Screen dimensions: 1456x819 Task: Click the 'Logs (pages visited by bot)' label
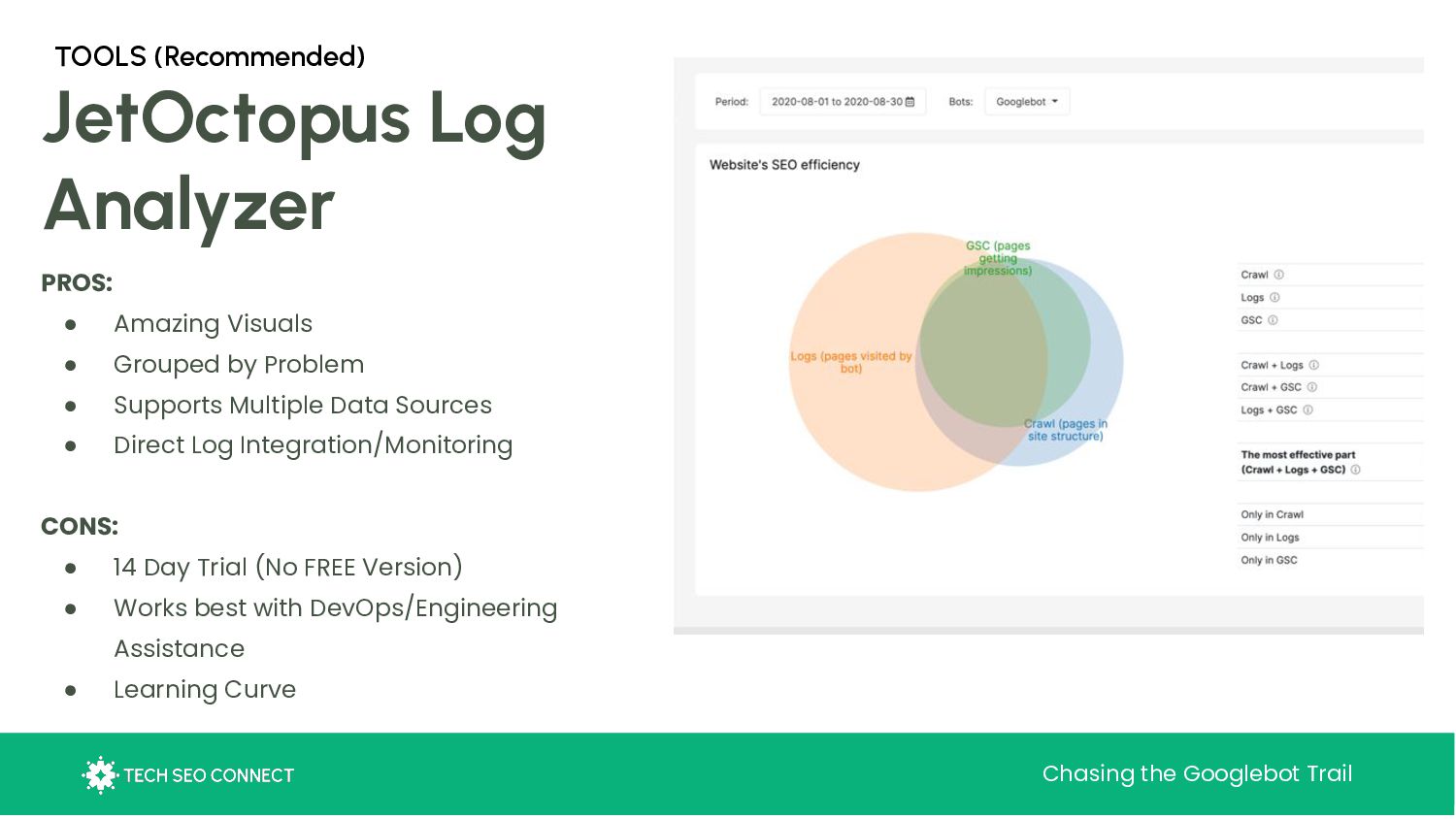tap(850, 362)
